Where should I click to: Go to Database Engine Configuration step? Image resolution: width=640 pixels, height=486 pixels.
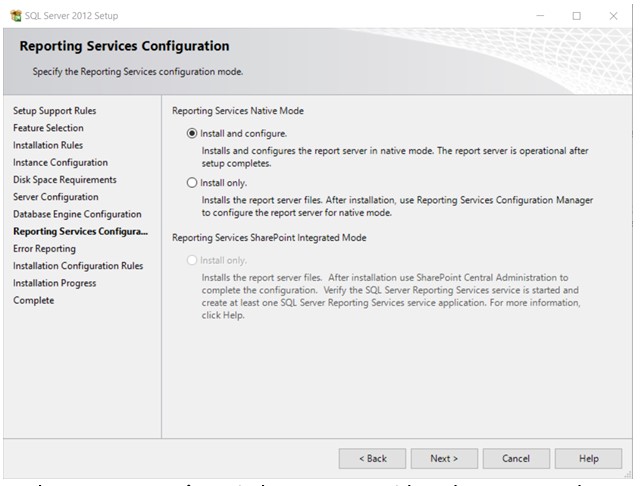tap(77, 214)
